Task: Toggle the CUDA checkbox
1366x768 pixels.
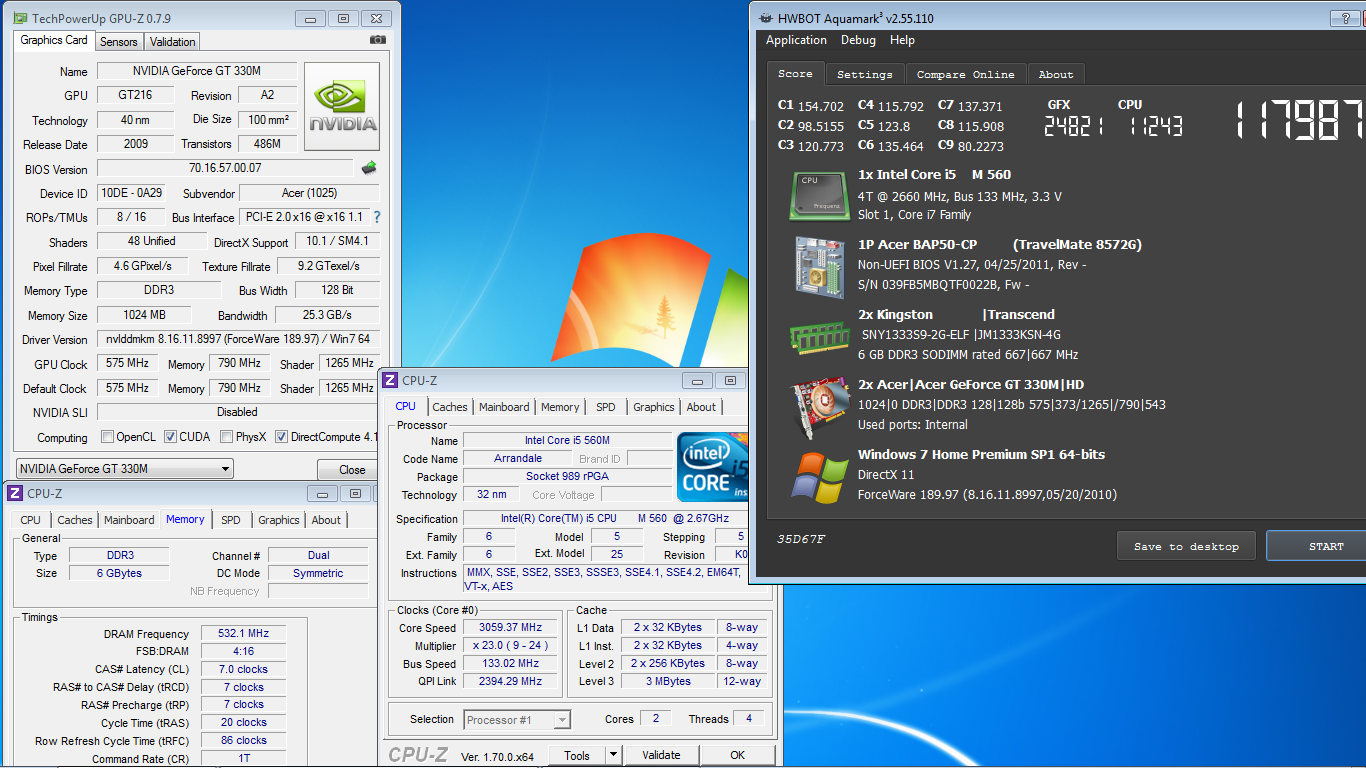Action: click(171, 437)
